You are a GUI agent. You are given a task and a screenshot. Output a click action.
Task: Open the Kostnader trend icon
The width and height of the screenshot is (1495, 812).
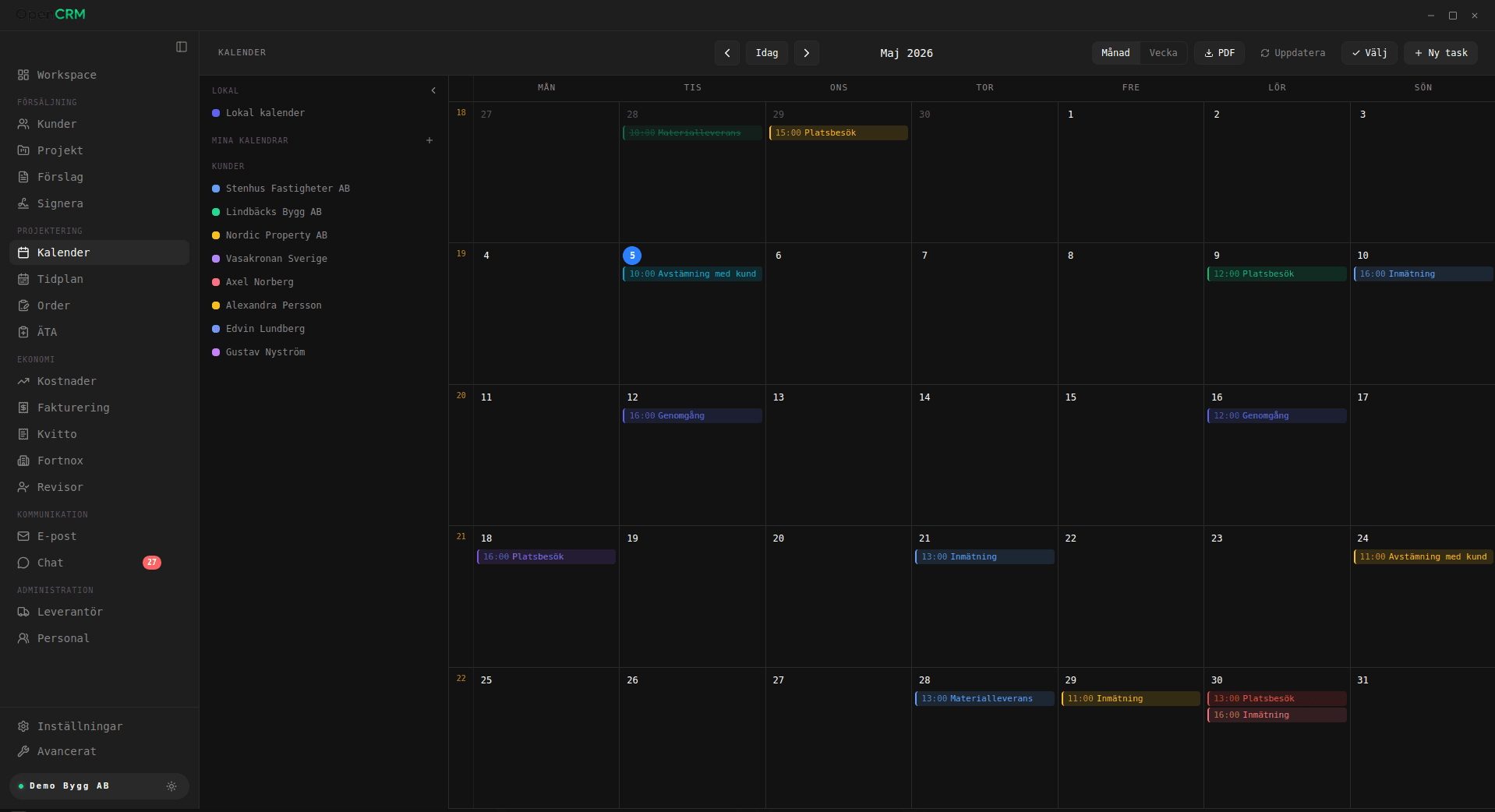click(x=23, y=381)
